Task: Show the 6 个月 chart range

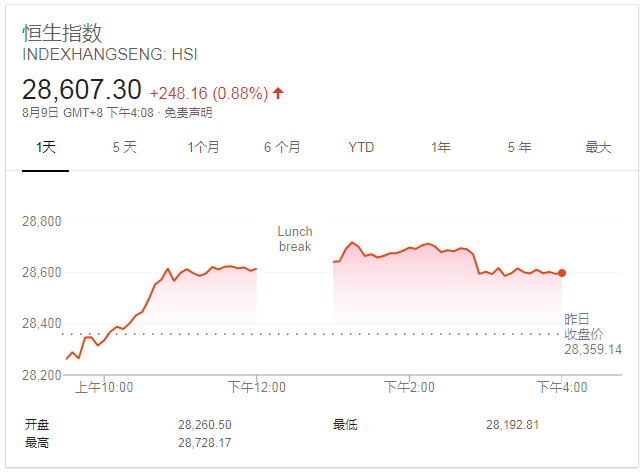Action: (x=282, y=147)
